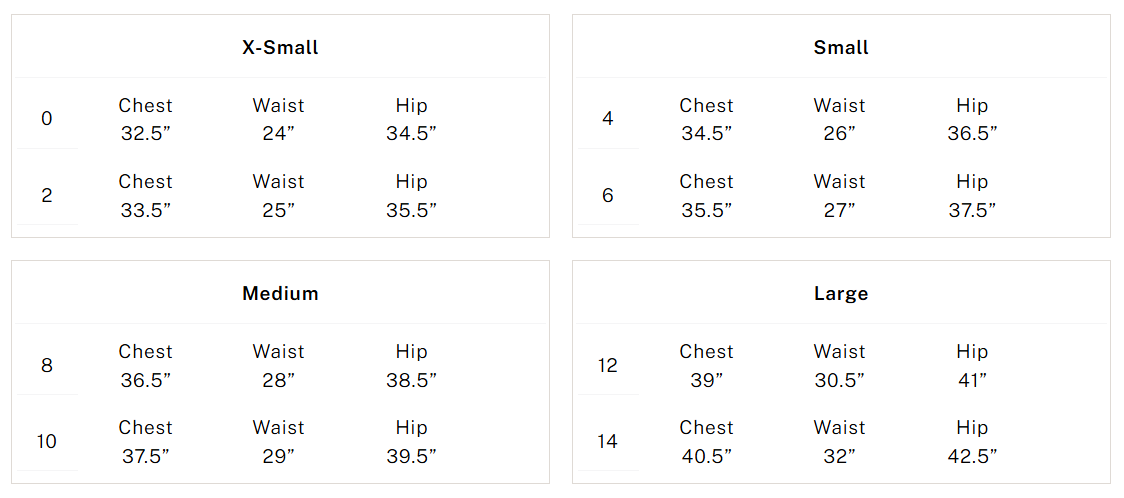This screenshot has width=1124, height=498.
Task: Click the Waist 24” measurement
Action: pyautogui.click(x=278, y=119)
